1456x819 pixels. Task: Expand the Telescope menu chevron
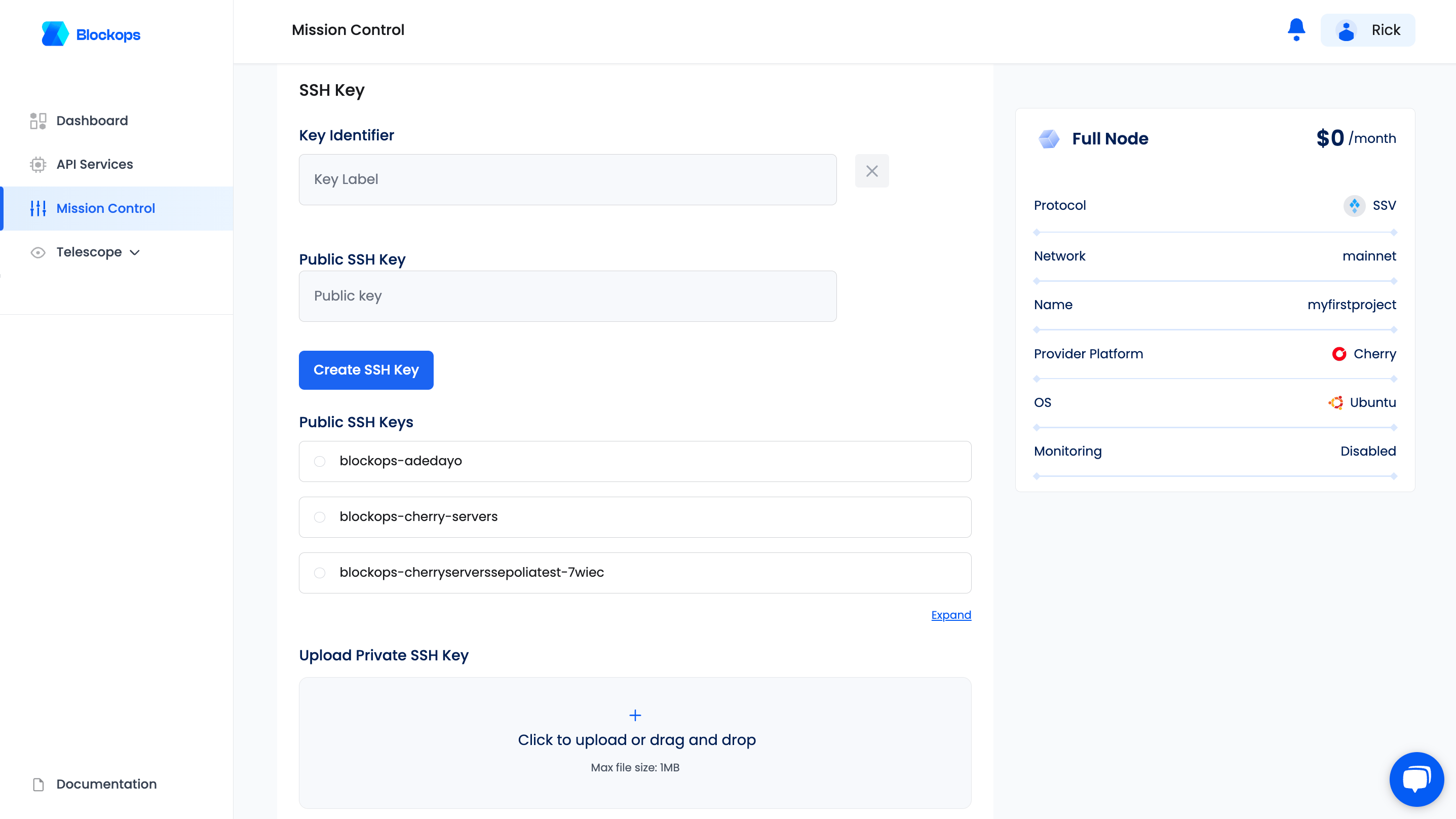(135, 253)
